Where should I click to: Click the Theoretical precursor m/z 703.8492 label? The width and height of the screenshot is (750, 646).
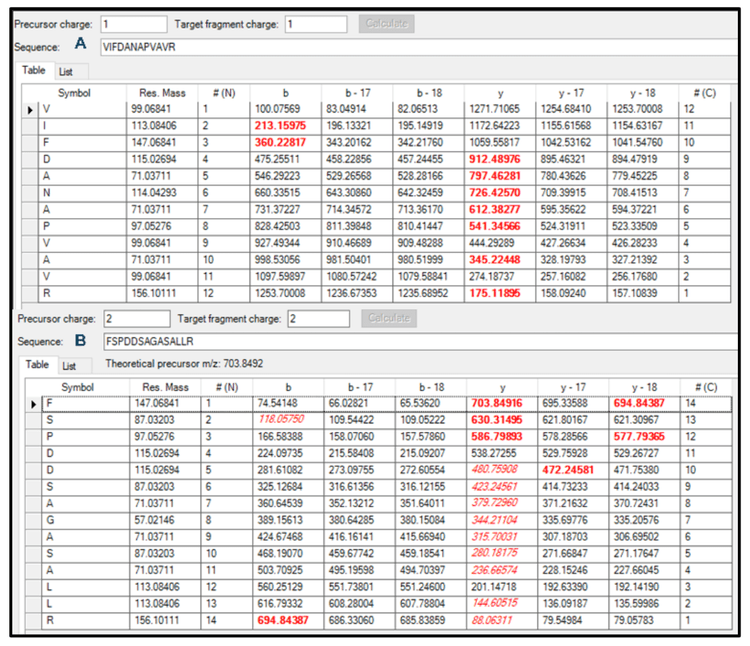tap(184, 364)
